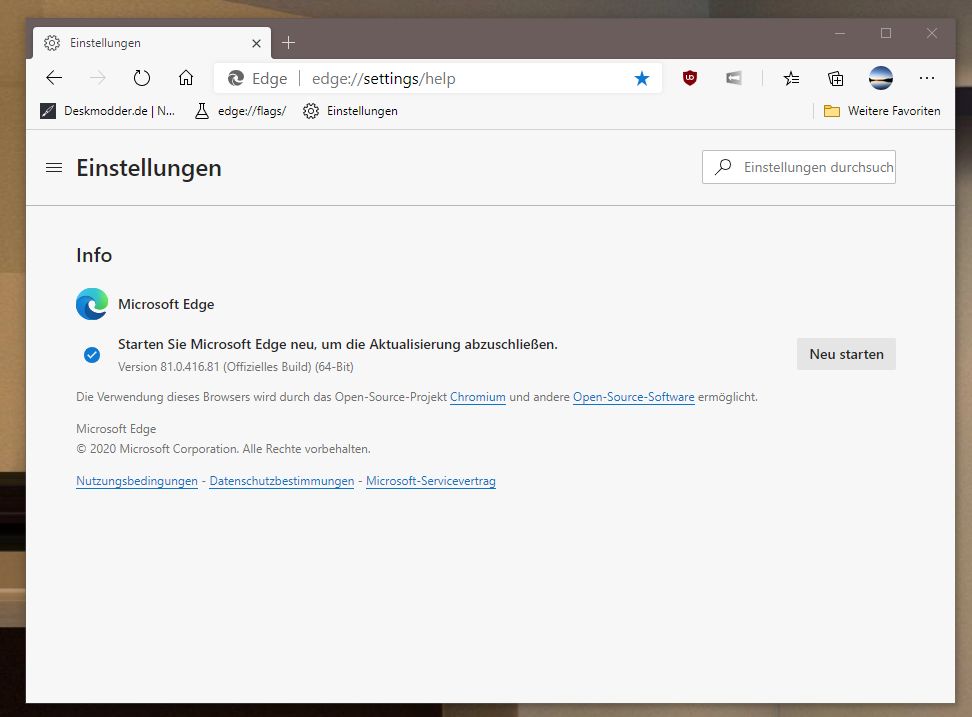Select the Einstellungen browser tab
This screenshot has height=717, width=972.
(152, 43)
